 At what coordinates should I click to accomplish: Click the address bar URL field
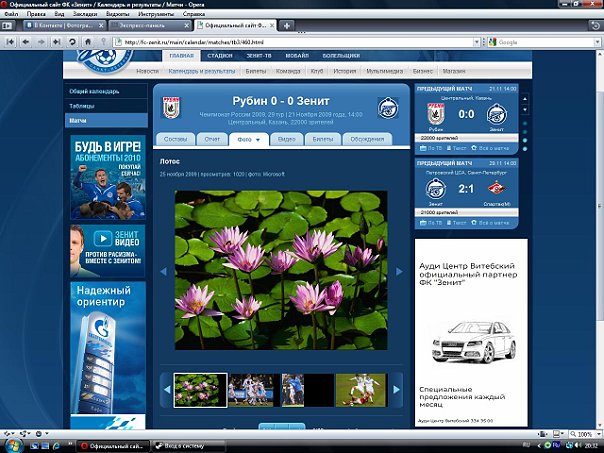click(300, 42)
